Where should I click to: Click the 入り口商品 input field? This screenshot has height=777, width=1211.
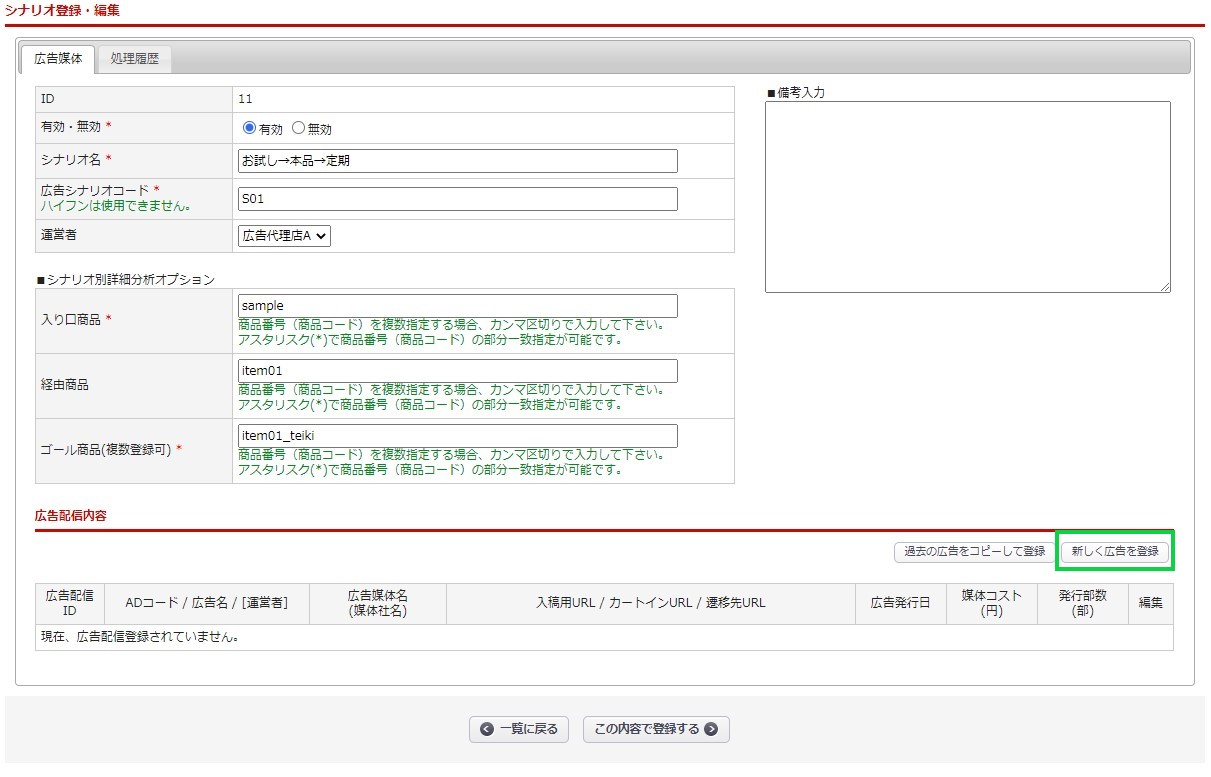[x=457, y=306]
